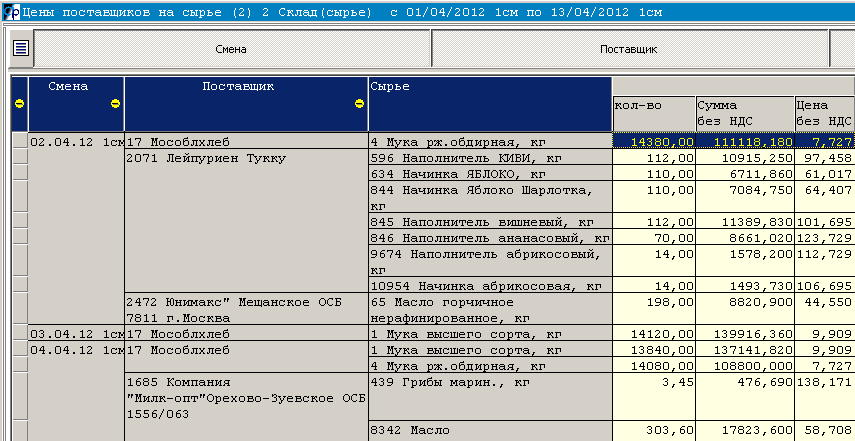
Task: Click sum cell 139916,360
Action: click(745, 334)
